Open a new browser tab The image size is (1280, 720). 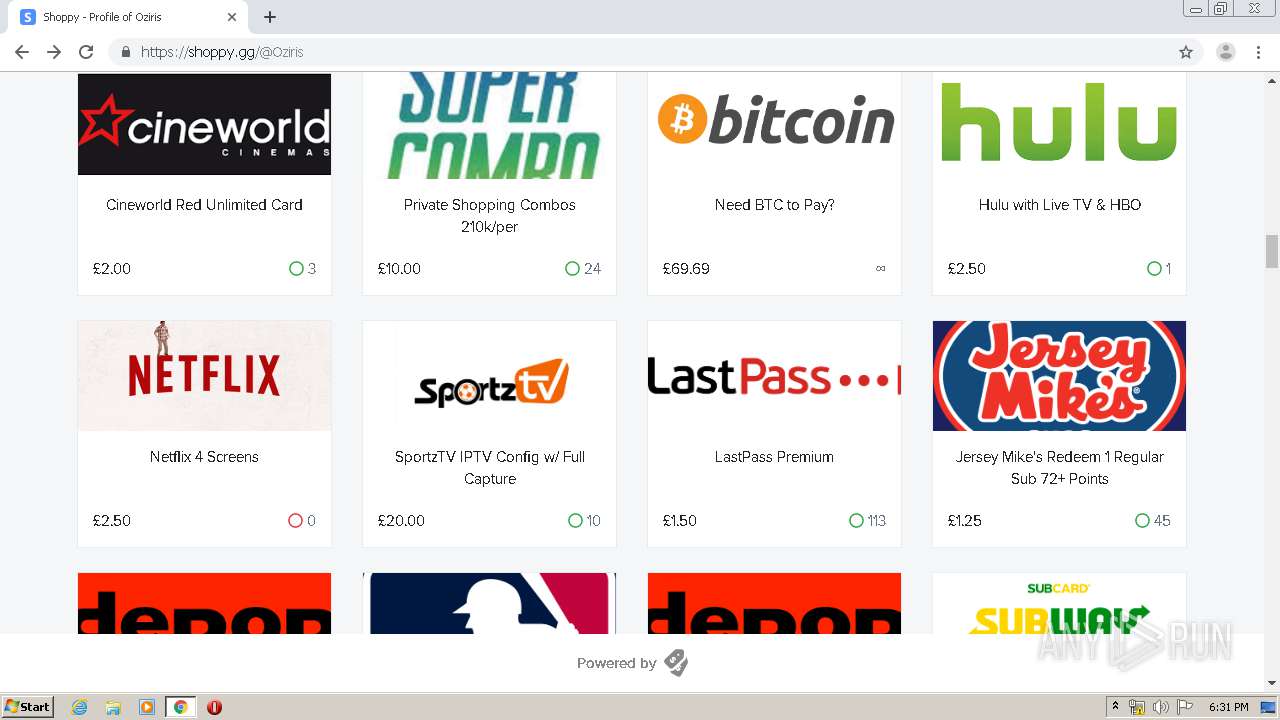pos(270,17)
